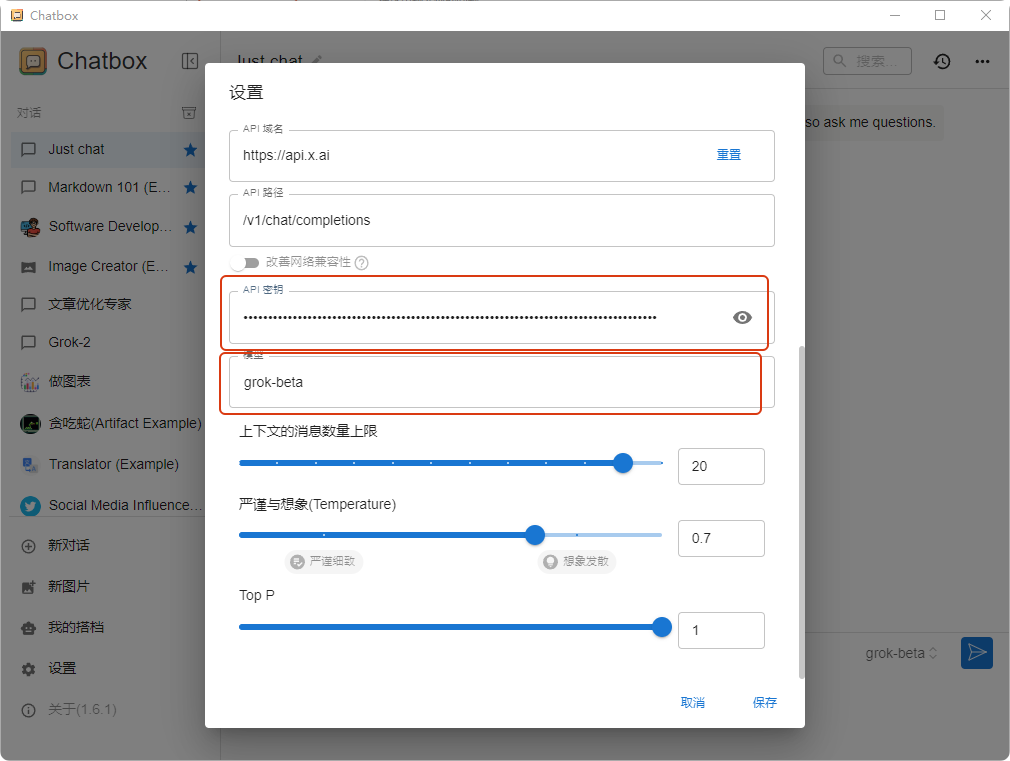
Task: Click the Temperature value box showing 0.7
Action: tap(721, 539)
